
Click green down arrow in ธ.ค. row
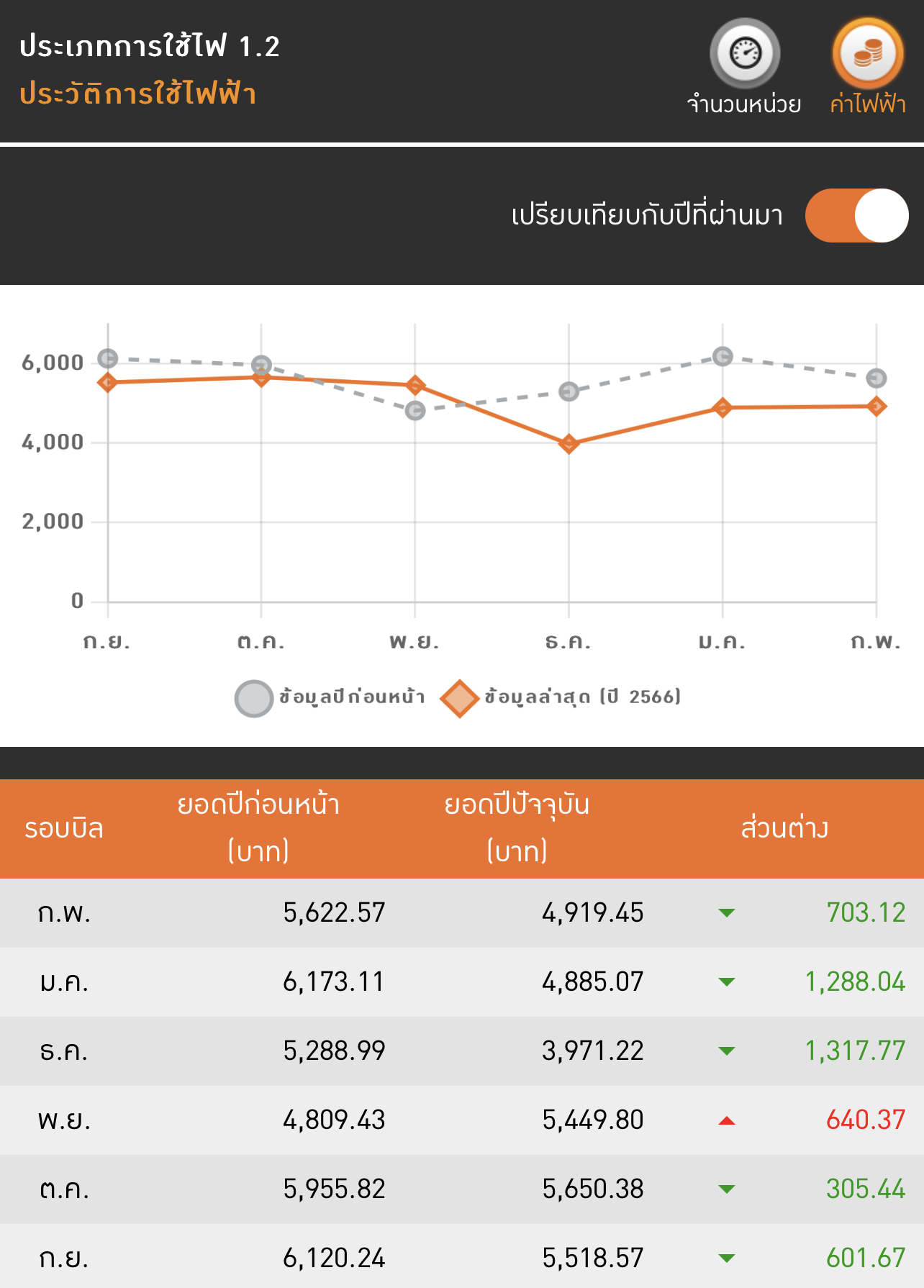point(727,1051)
